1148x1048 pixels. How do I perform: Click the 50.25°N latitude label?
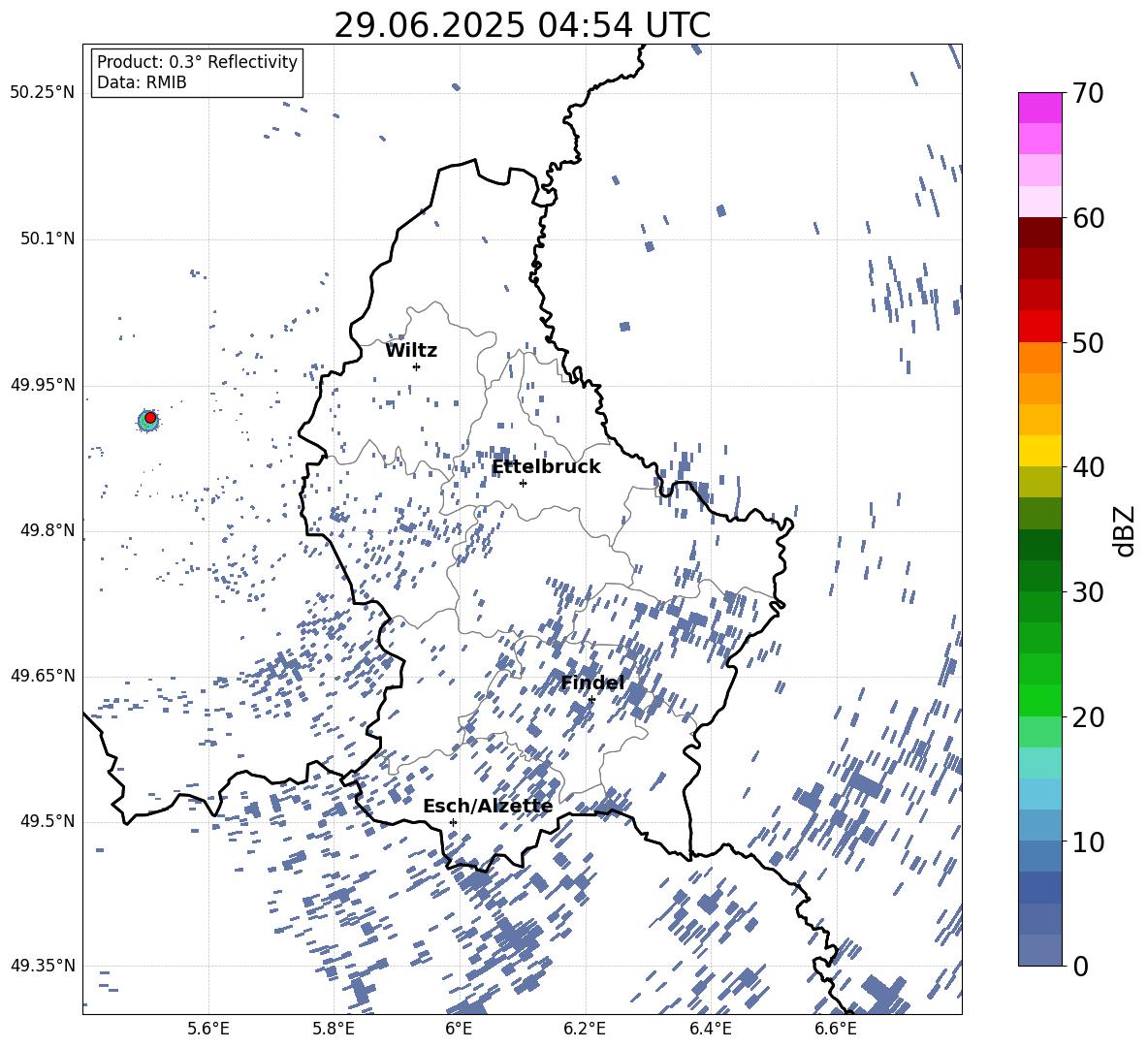pyautogui.click(x=42, y=93)
